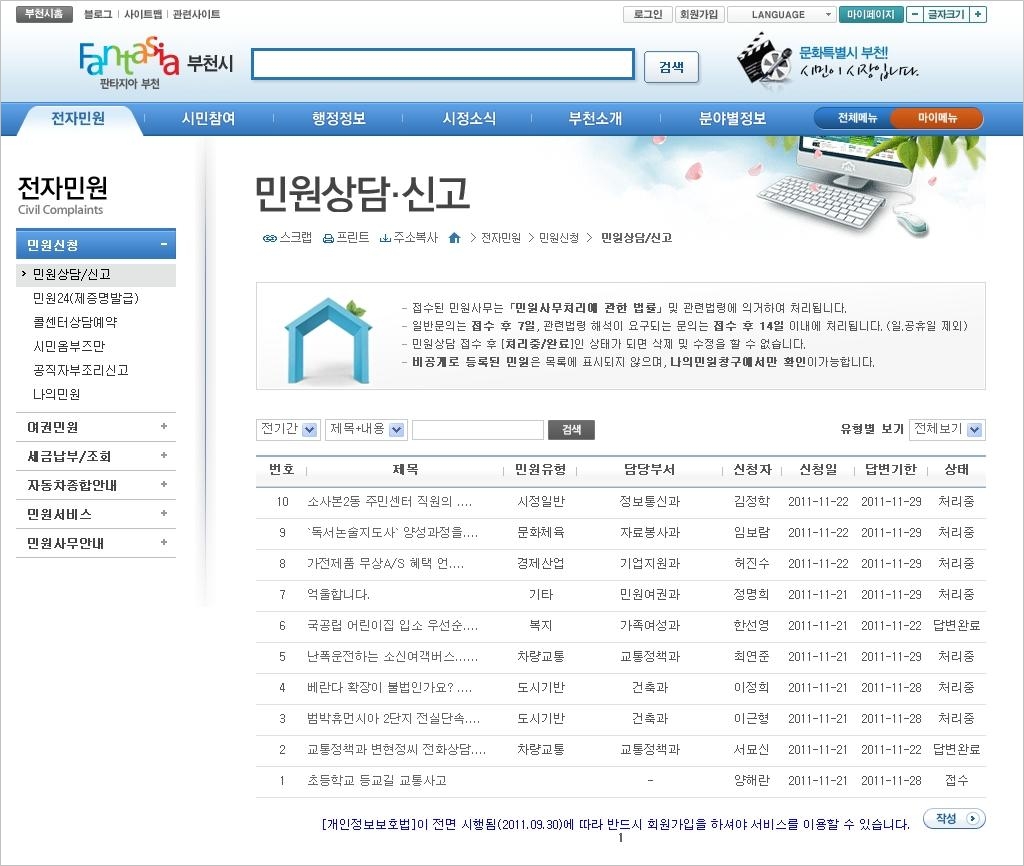Screen dimensions: 1024x866
Task: Click the 스크랩 scrap icon
Action: [269, 238]
